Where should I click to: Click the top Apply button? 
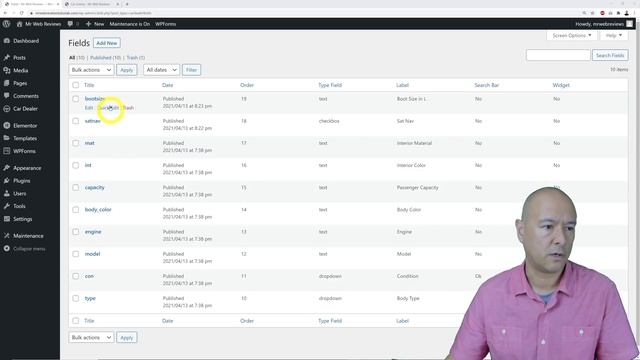[x=127, y=70]
